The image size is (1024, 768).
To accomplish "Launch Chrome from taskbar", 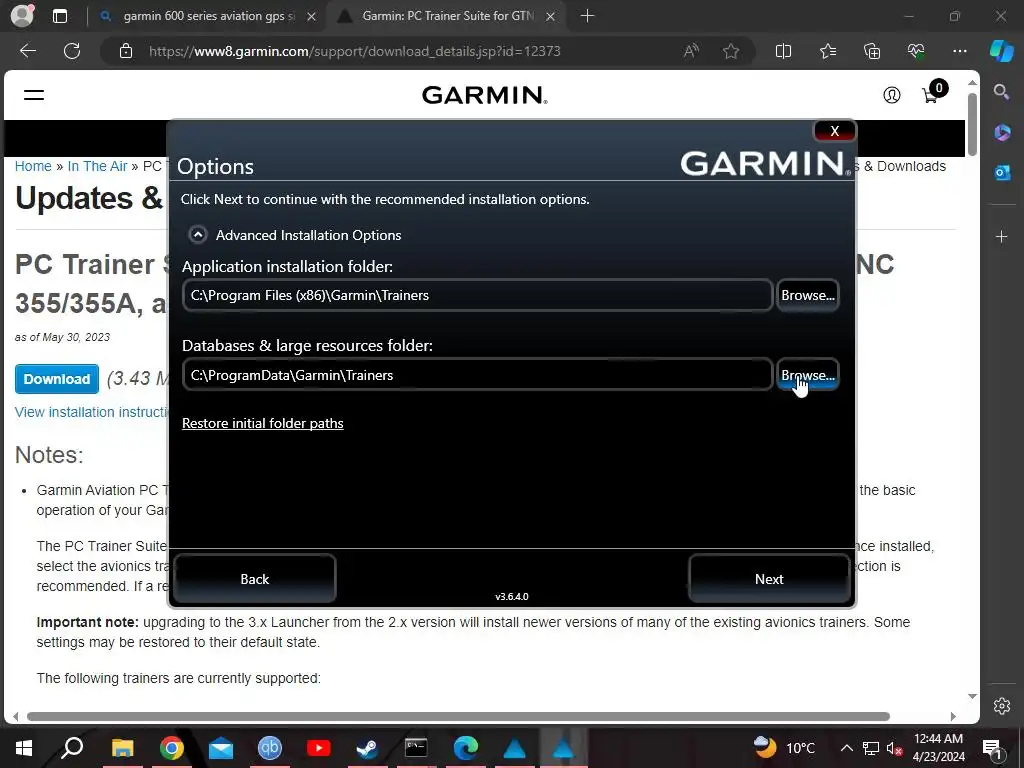I will 171,748.
